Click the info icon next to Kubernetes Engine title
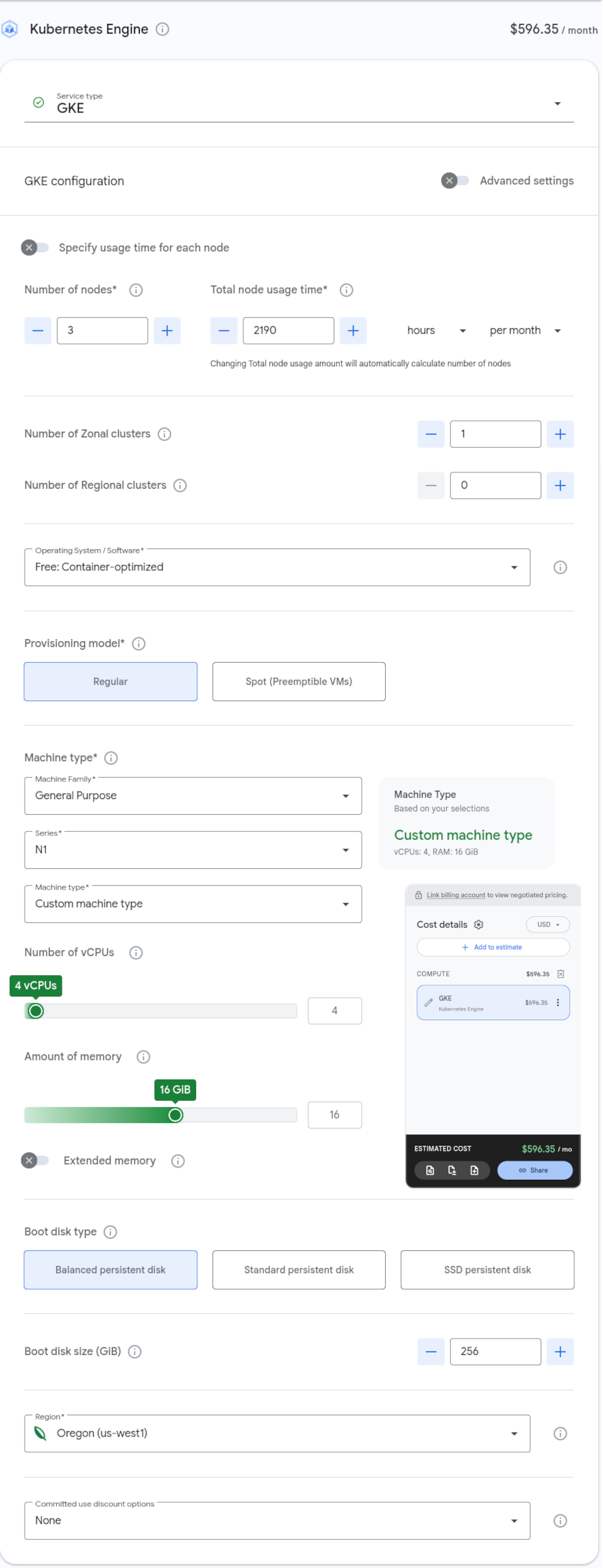 point(162,29)
